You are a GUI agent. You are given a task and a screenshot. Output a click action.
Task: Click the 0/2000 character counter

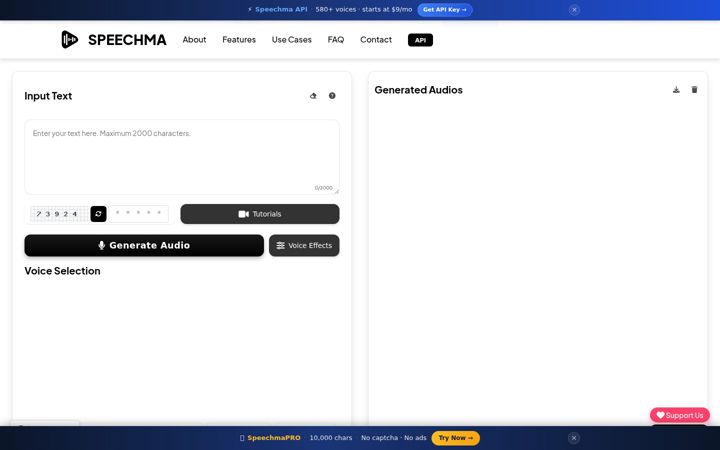pos(323,188)
